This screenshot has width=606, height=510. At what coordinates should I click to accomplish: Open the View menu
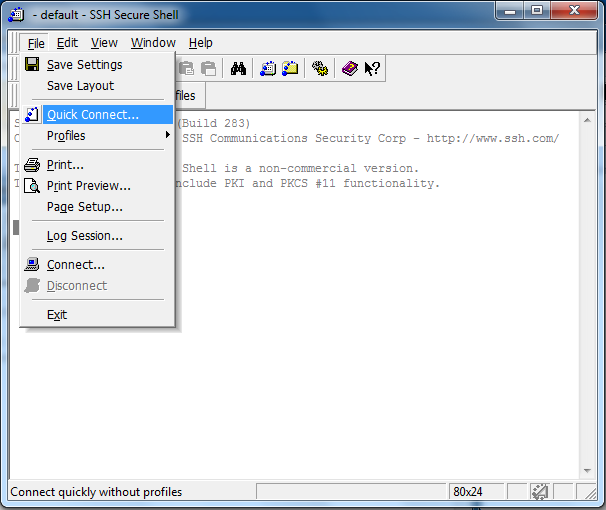coord(104,43)
